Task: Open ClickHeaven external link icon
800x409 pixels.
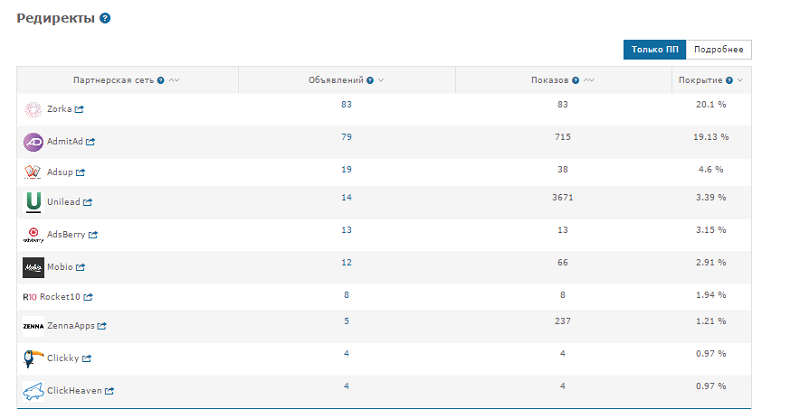Action: click(109, 391)
